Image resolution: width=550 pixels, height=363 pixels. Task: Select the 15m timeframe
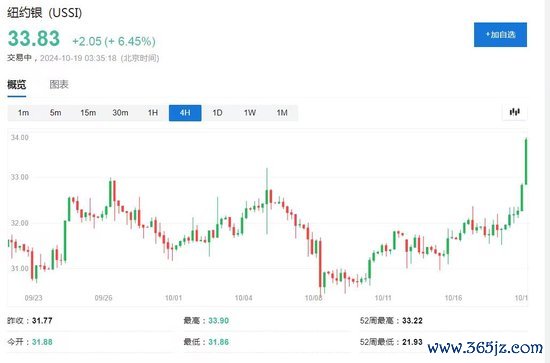click(88, 113)
